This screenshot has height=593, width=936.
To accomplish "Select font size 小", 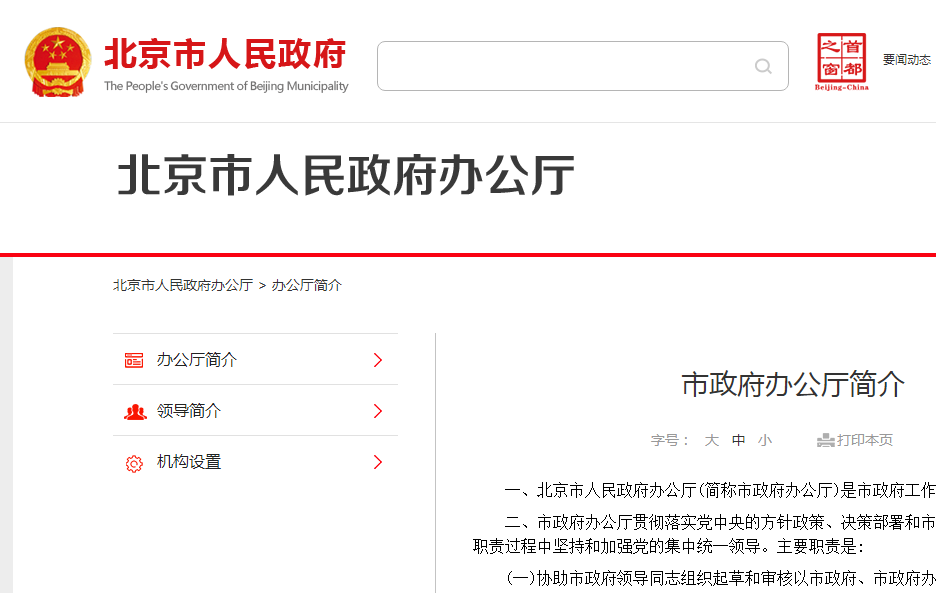I will (x=764, y=439).
